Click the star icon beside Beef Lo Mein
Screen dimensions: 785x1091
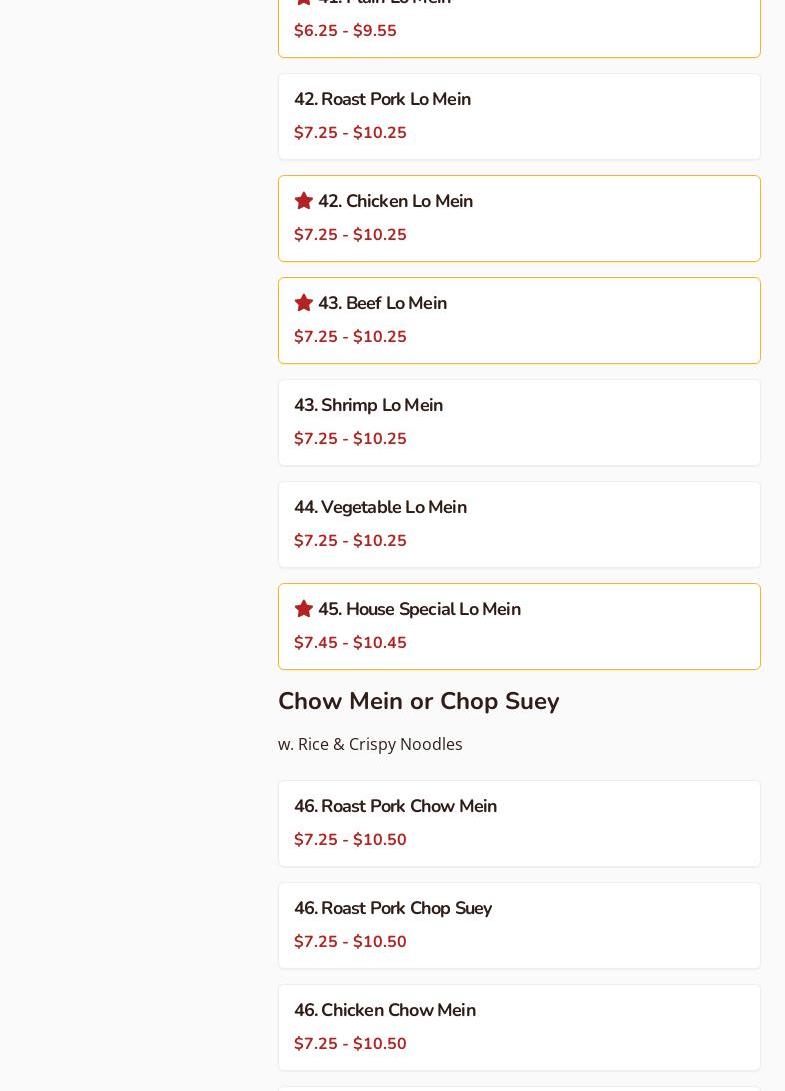(304, 303)
